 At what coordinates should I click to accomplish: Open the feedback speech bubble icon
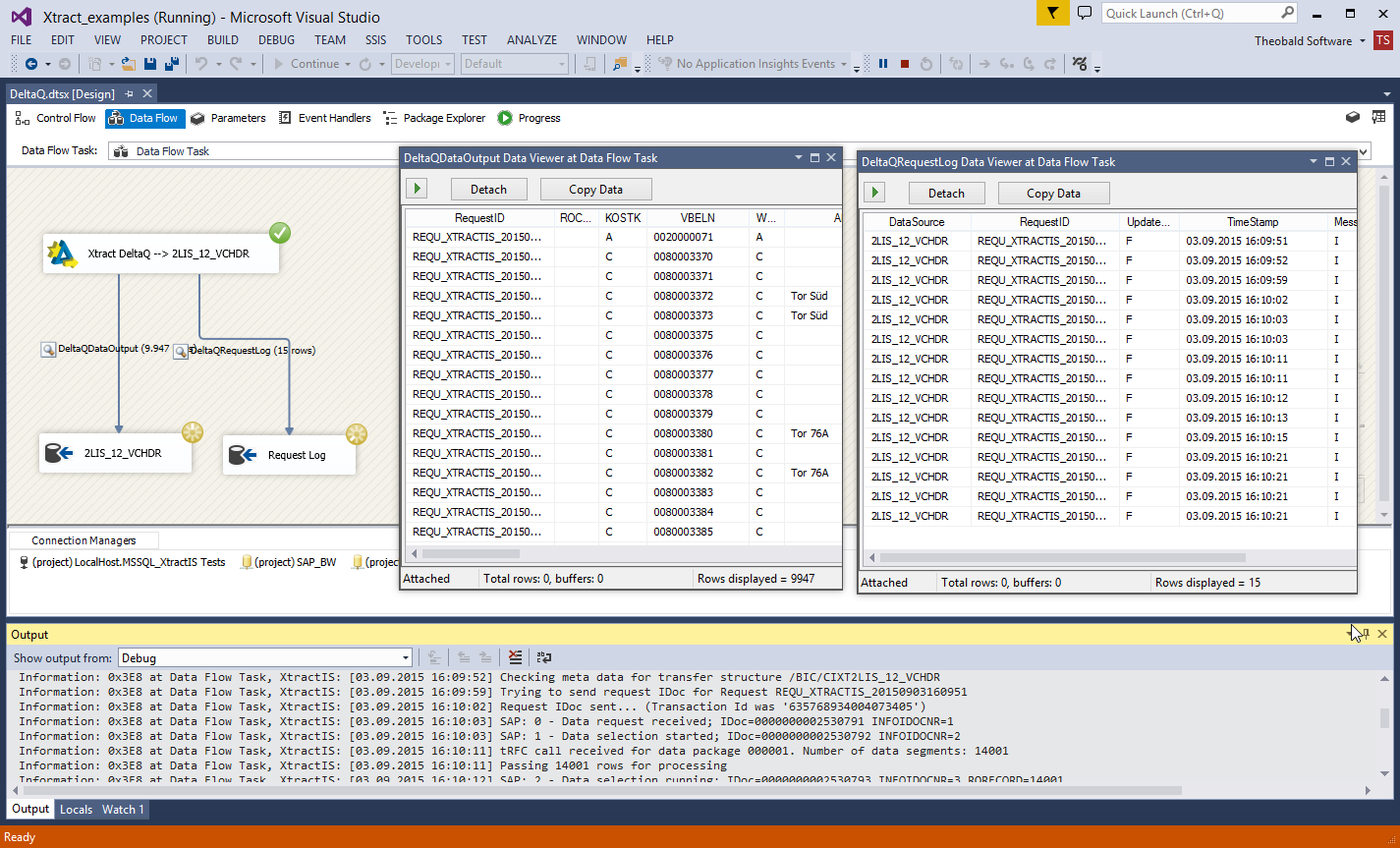1085,13
